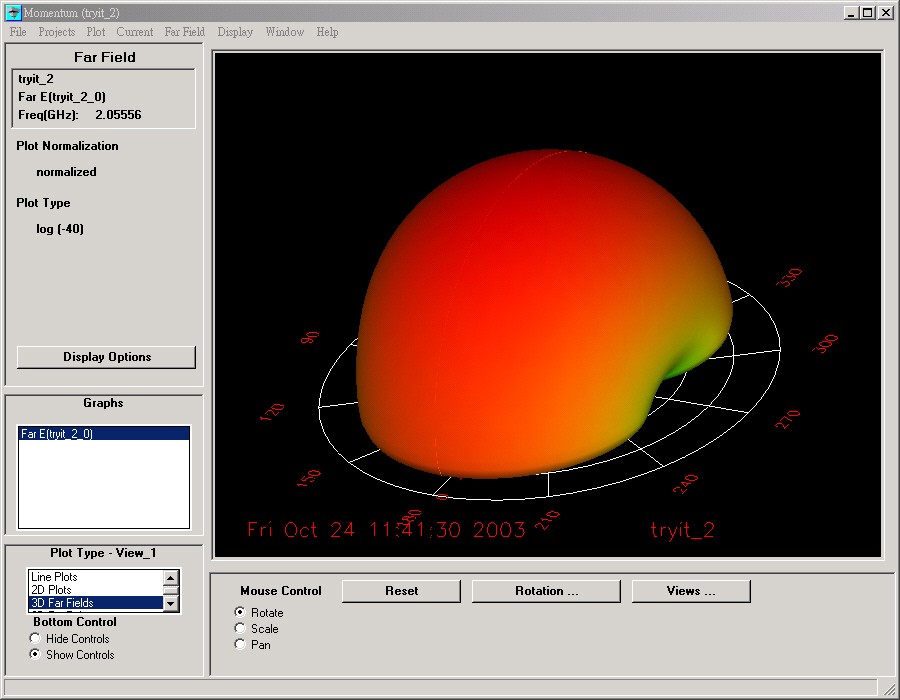The height and width of the screenshot is (700, 900).
Task: Open the File menu
Action: 18,32
